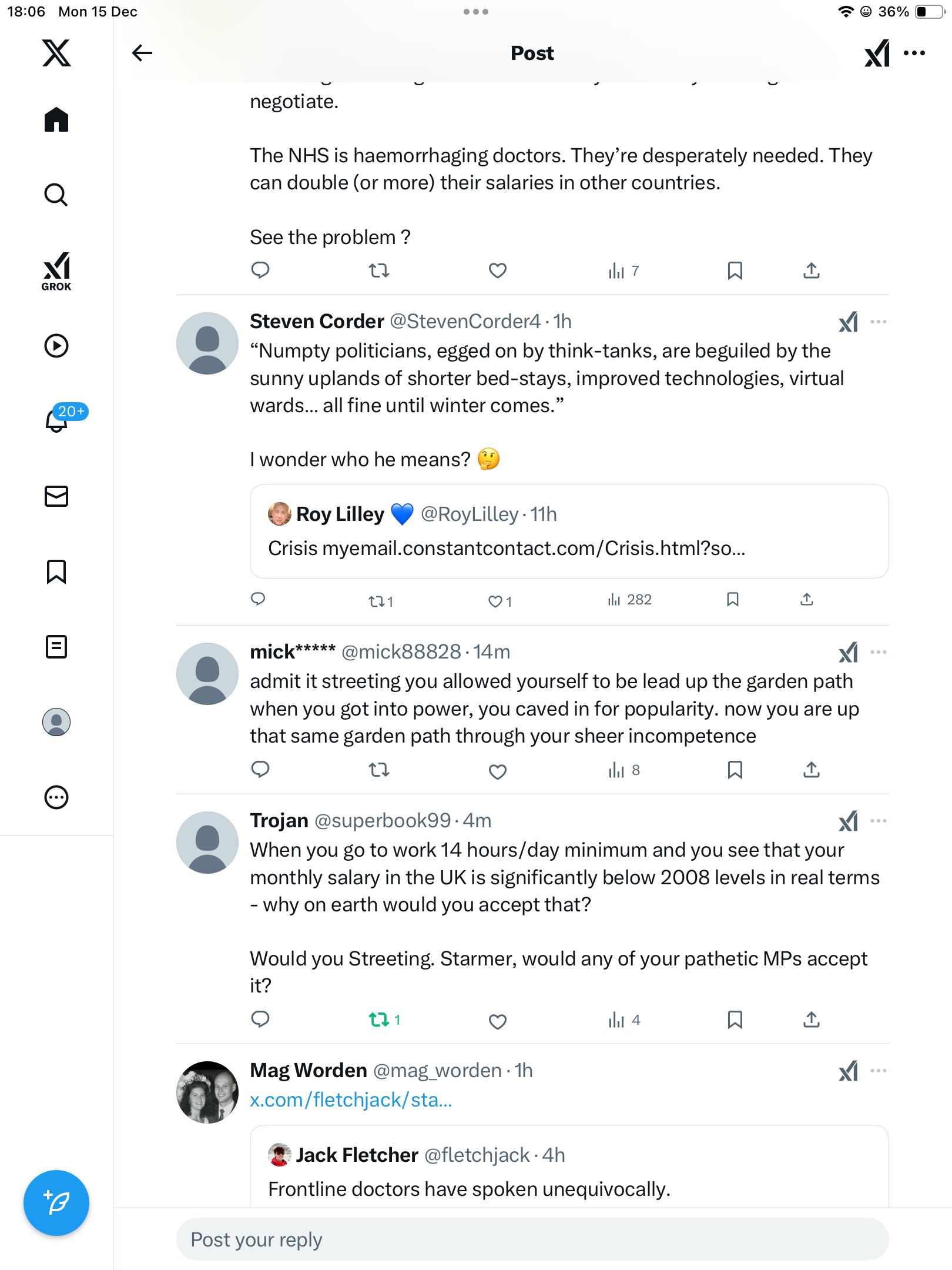Viewport: 952px width, 1270px height.
Task: Open more options on Steven Corder's post
Action: tap(879, 322)
